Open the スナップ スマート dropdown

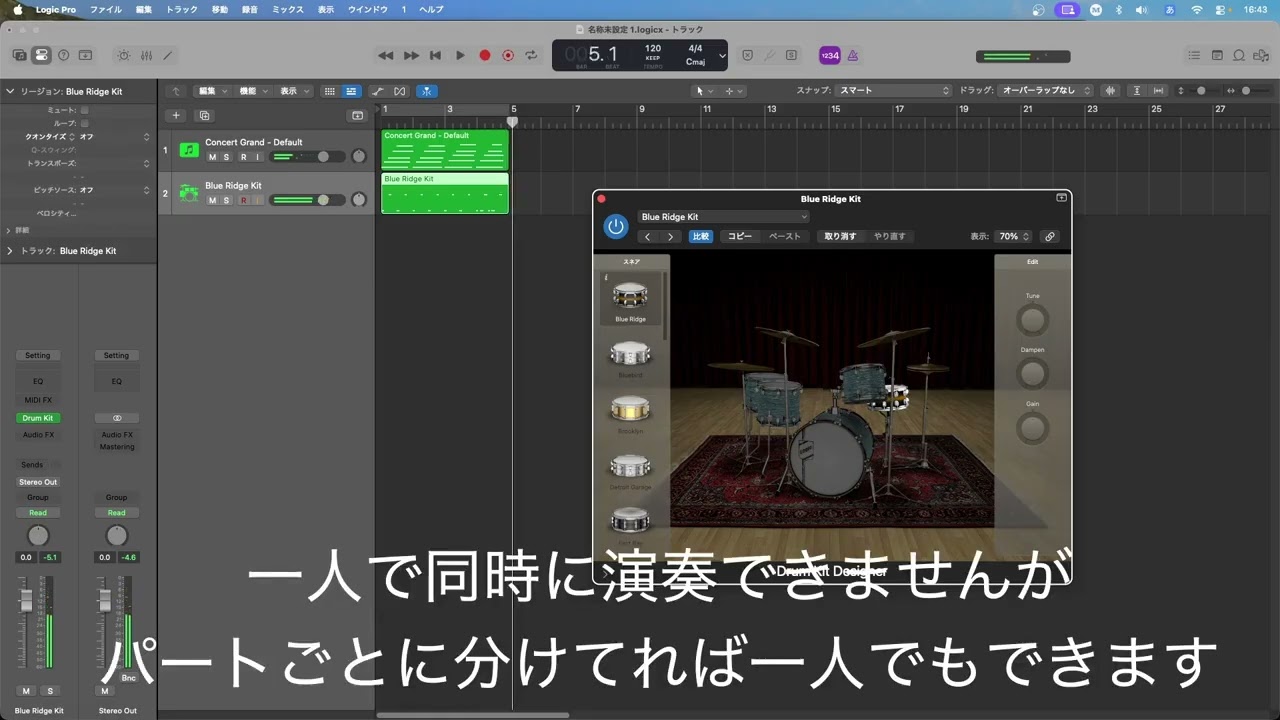coord(893,91)
